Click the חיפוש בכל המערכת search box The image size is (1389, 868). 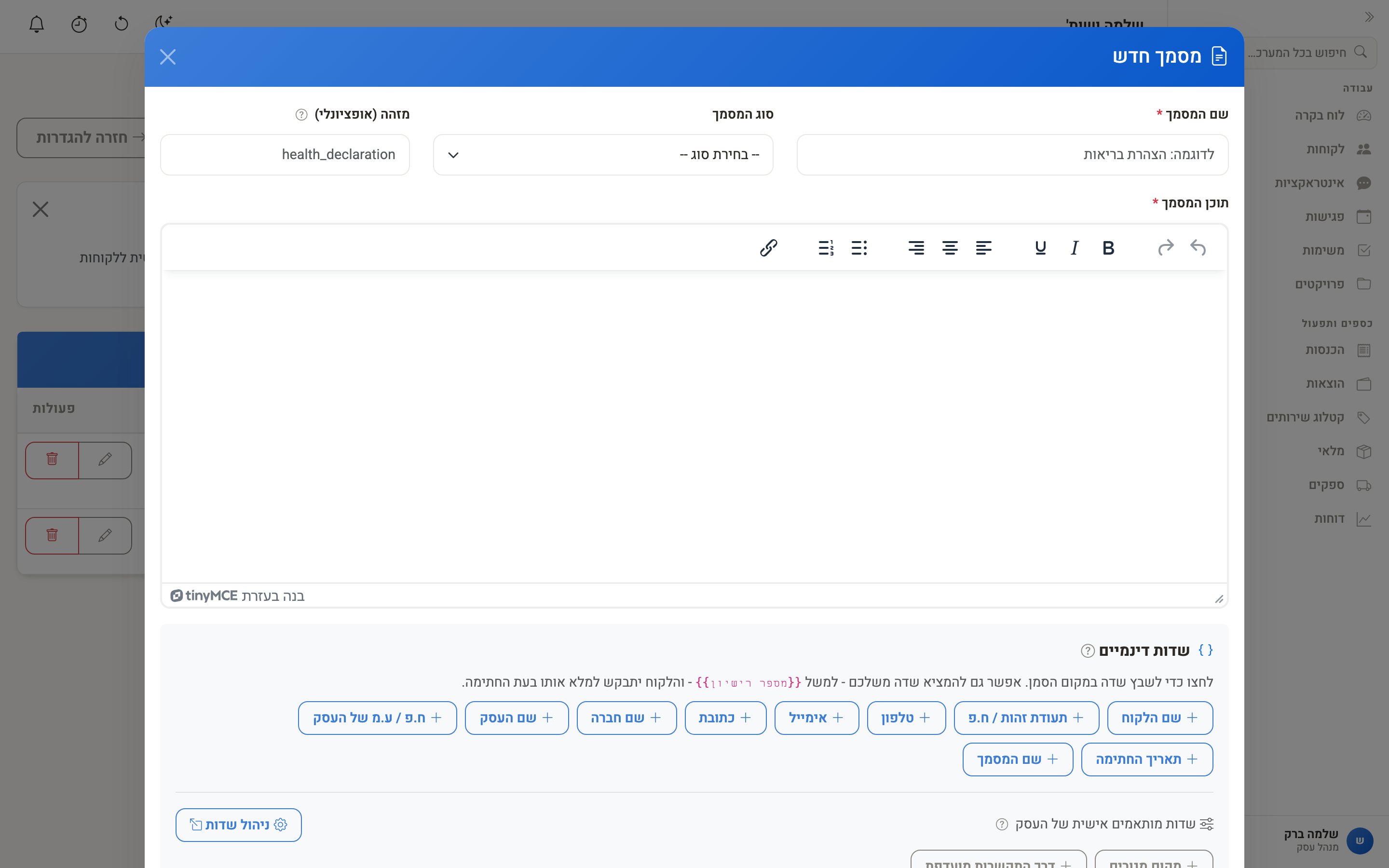click(x=1310, y=53)
